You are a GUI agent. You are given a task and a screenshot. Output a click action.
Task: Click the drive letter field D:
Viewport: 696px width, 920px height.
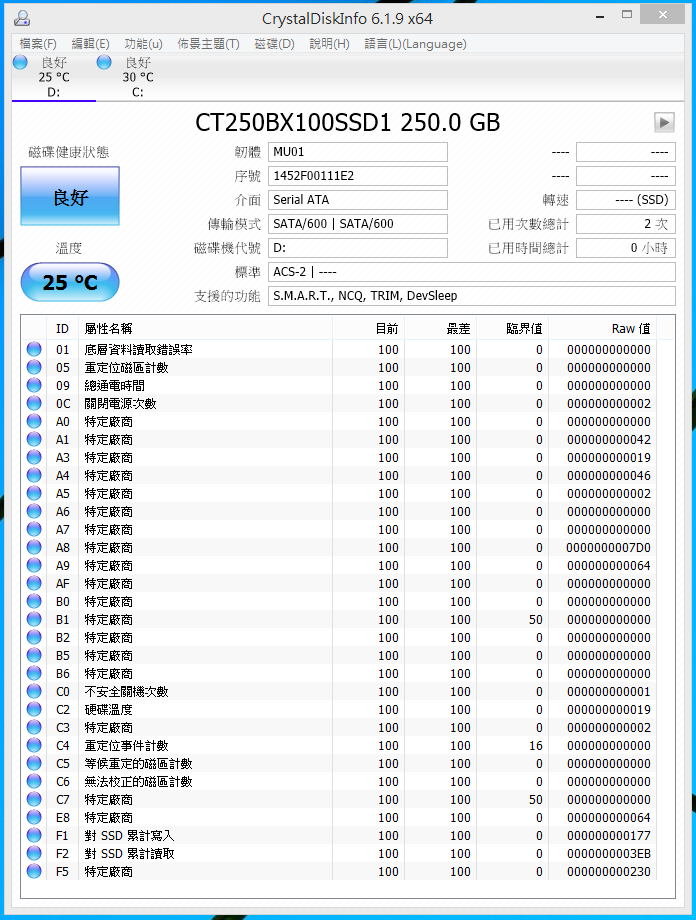(358, 248)
